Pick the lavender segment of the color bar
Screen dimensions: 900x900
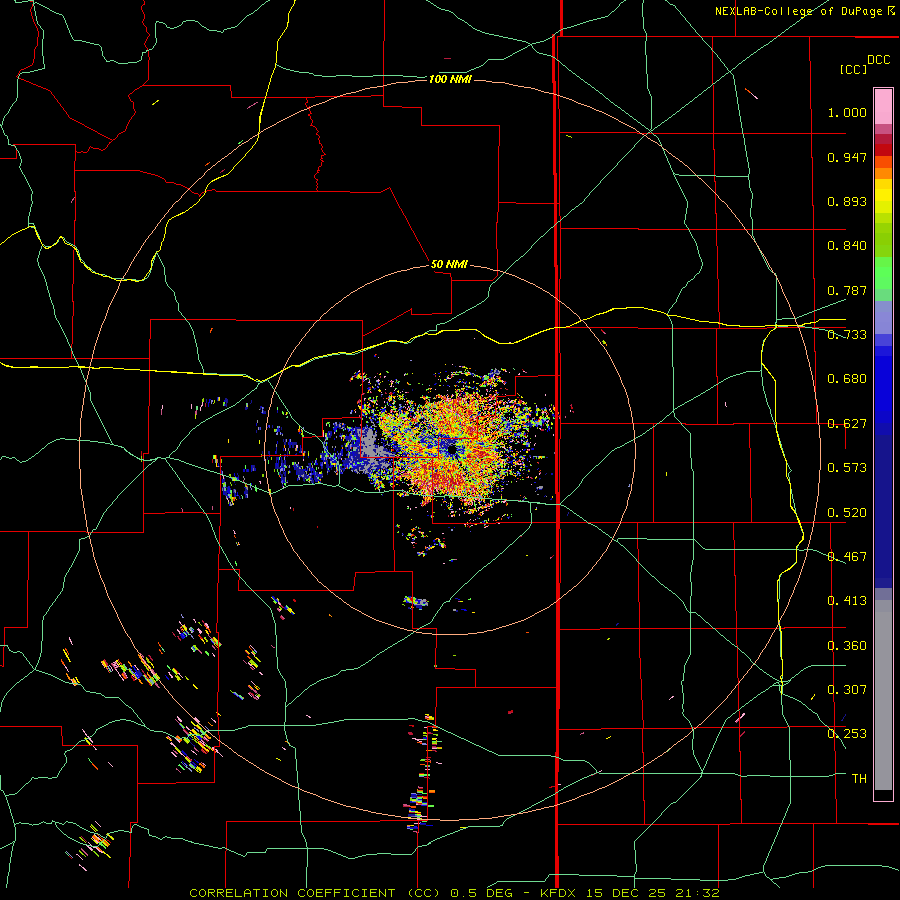point(883,317)
